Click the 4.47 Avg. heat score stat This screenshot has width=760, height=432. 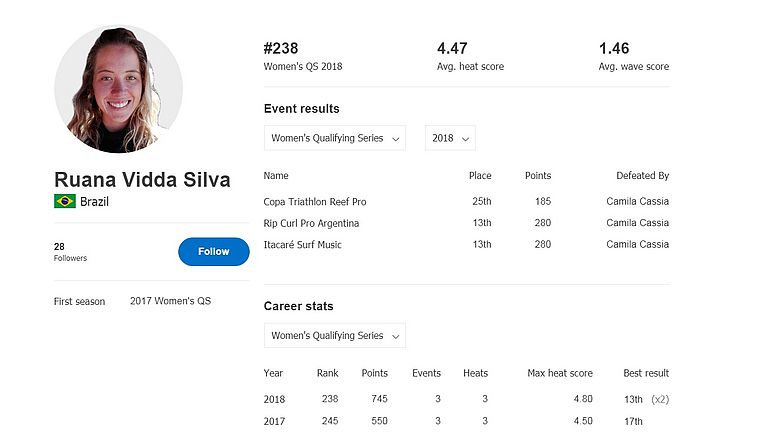coord(470,56)
